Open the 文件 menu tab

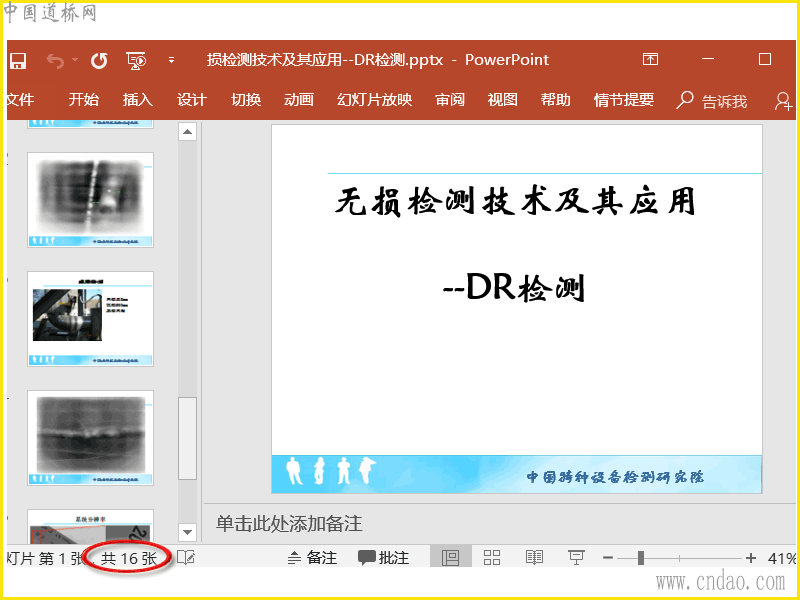20,99
